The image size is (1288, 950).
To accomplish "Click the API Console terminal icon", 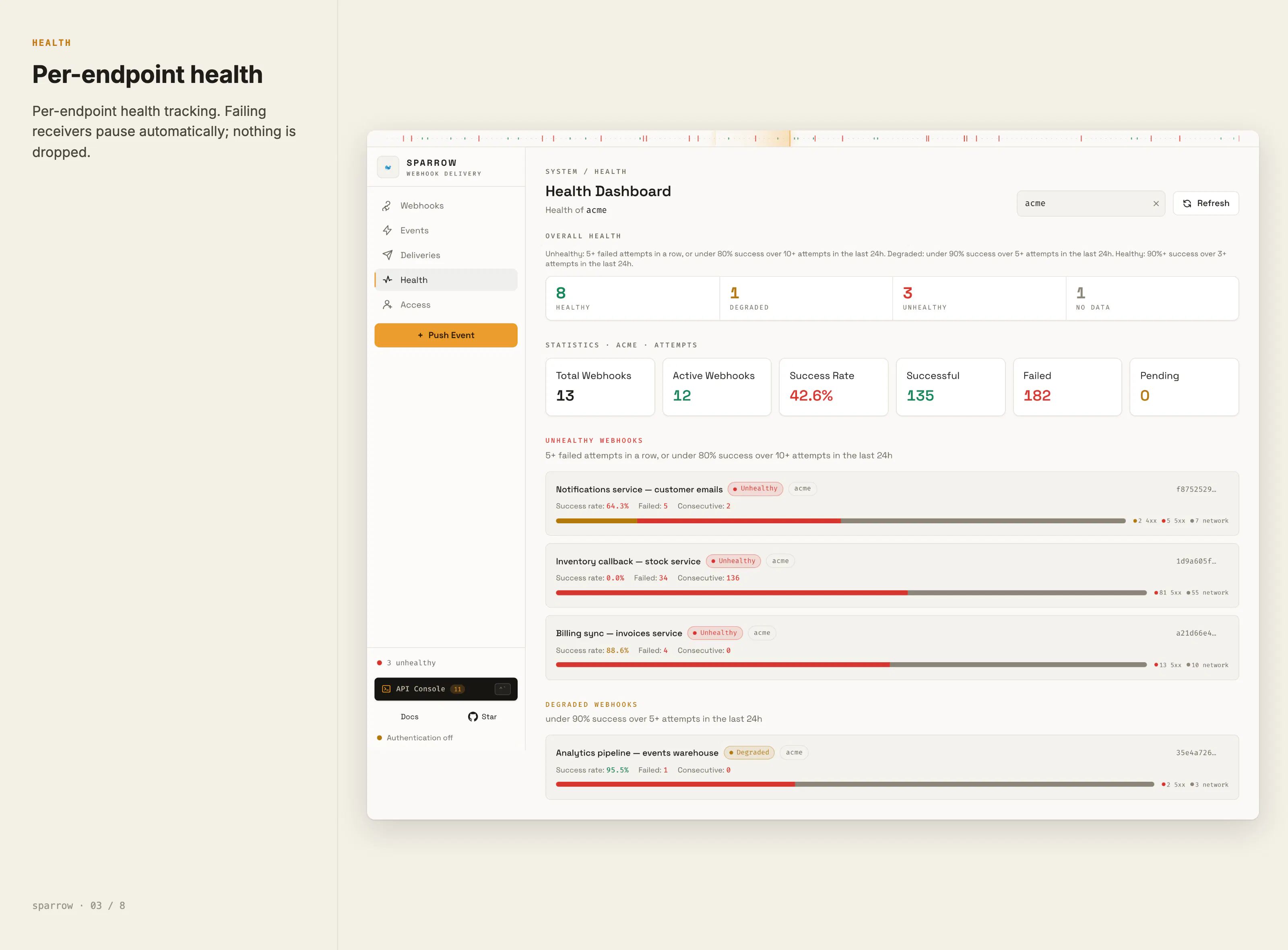I will [x=386, y=689].
